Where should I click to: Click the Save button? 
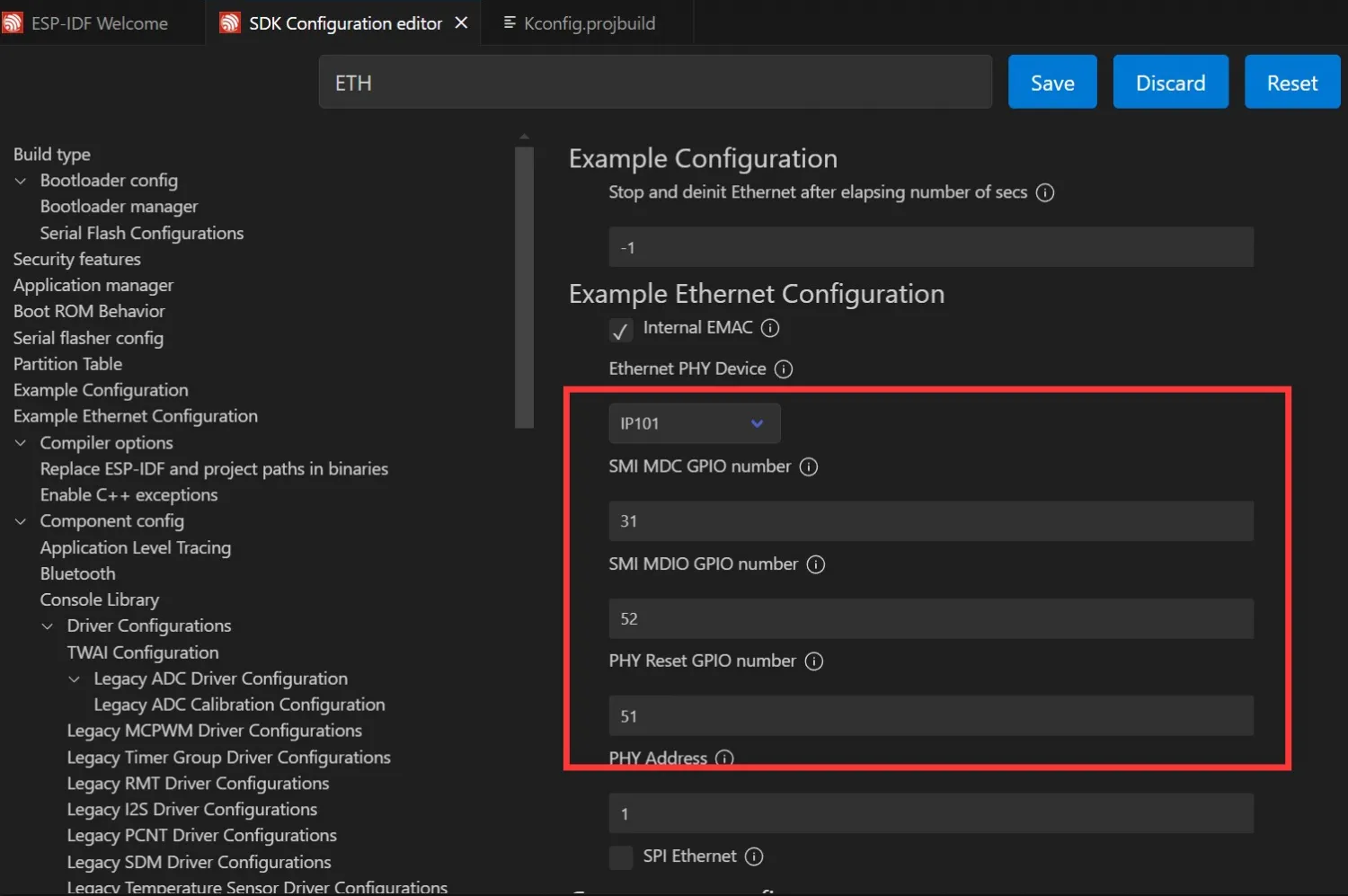(x=1051, y=82)
